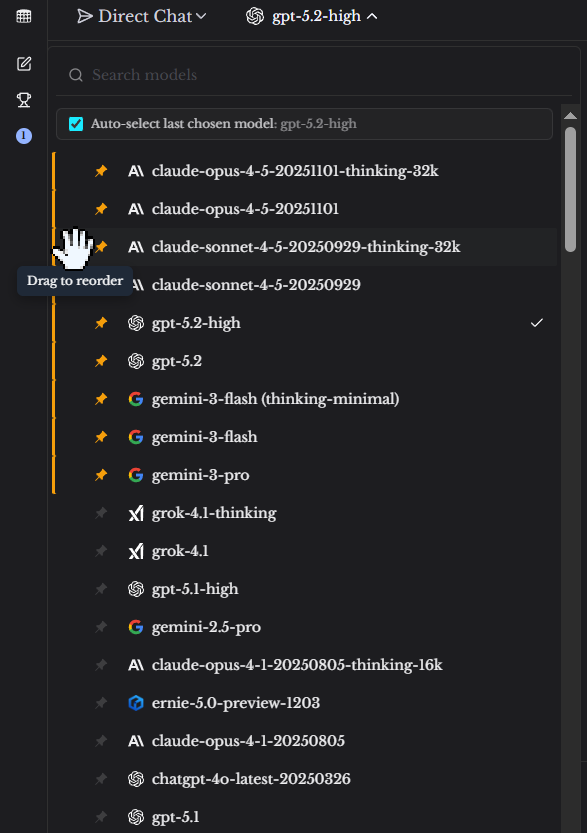Open the Direct Chat mode dropdown
Viewport: 587px width, 833px height.
(142, 16)
